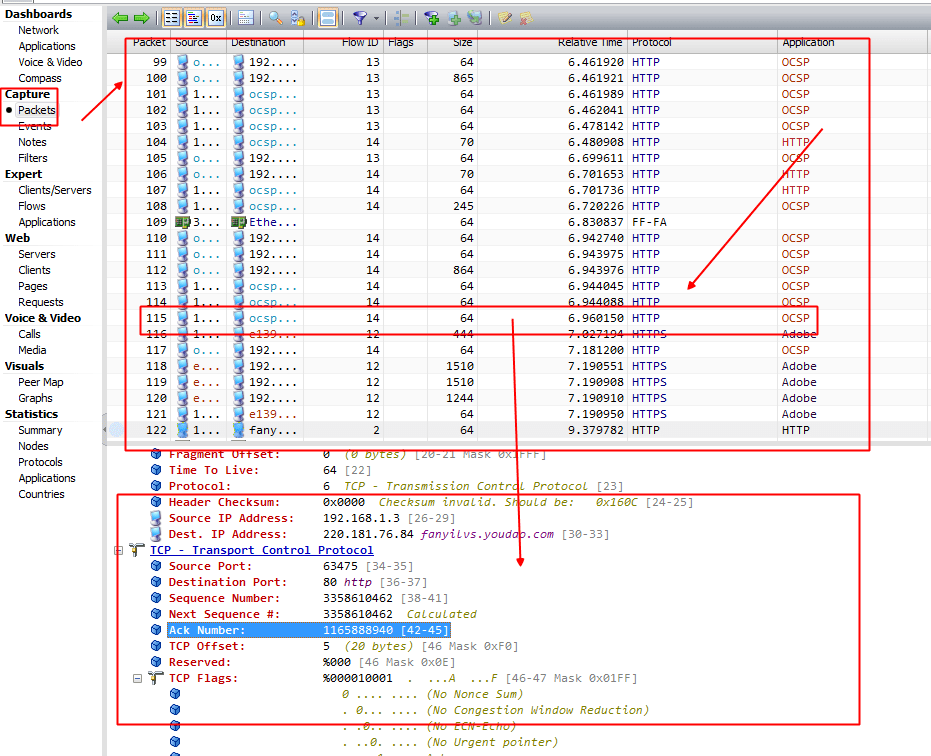This screenshot has width=931, height=756.
Task: Click the delete note icon
Action: tap(526, 18)
